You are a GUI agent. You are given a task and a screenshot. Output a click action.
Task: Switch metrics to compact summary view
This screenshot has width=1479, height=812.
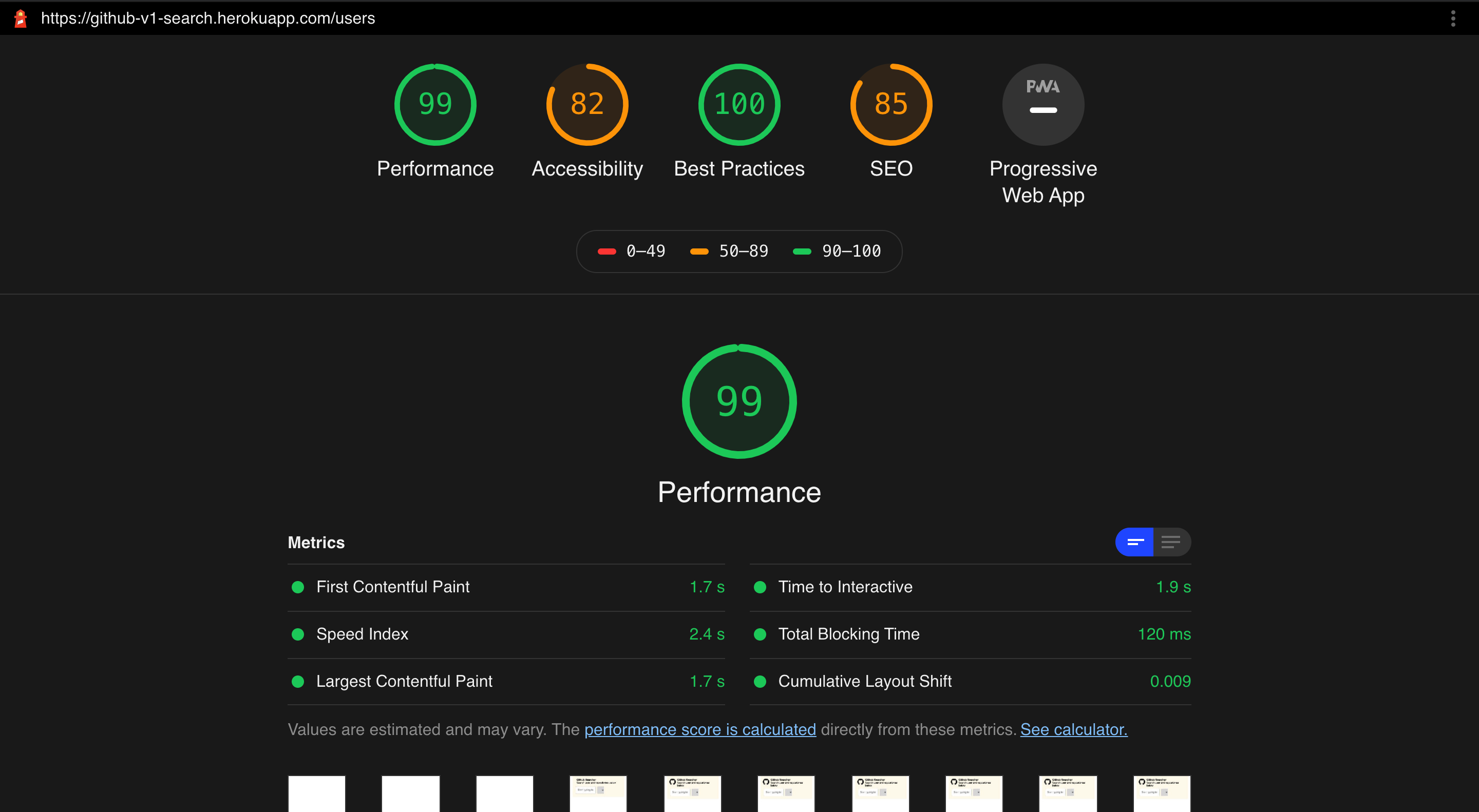click(x=1134, y=543)
